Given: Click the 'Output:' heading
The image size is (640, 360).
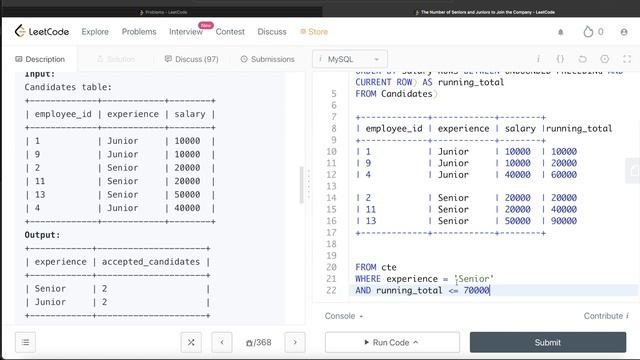Looking at the screenshot, I should tap(42, 235).
